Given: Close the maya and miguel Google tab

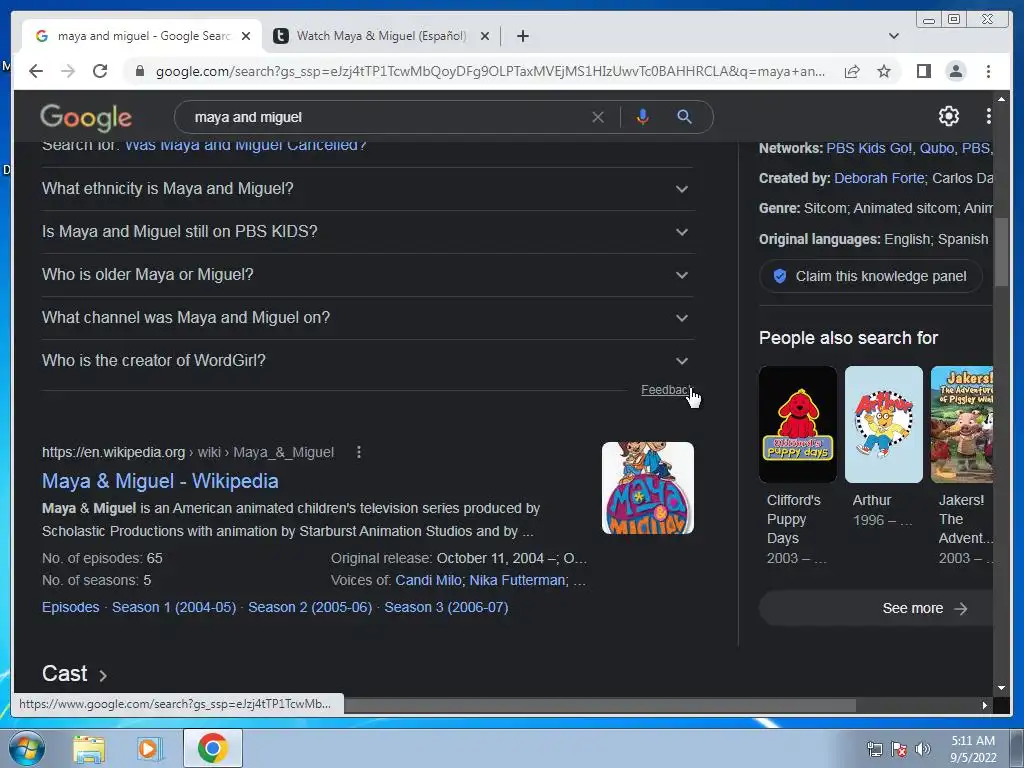Looking at the screenshot, I should (246, 36).
